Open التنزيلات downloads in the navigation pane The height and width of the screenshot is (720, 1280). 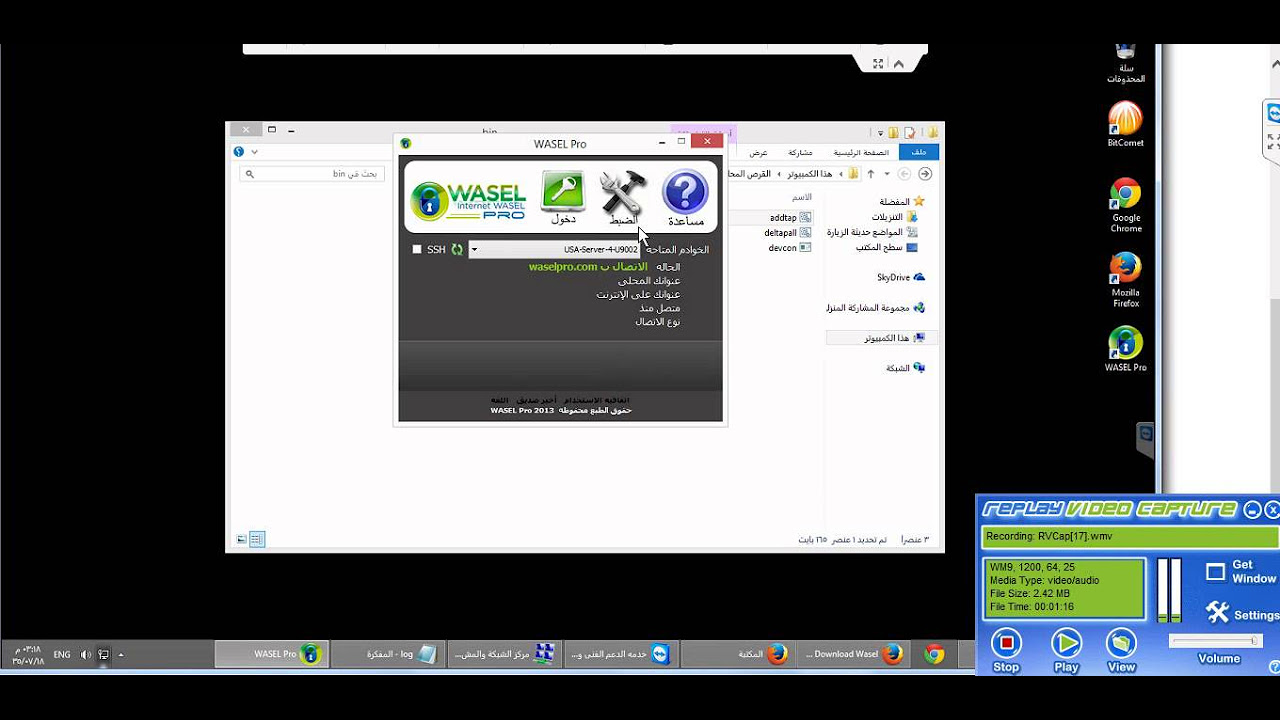pyautogui.click(x=894, y=217)
